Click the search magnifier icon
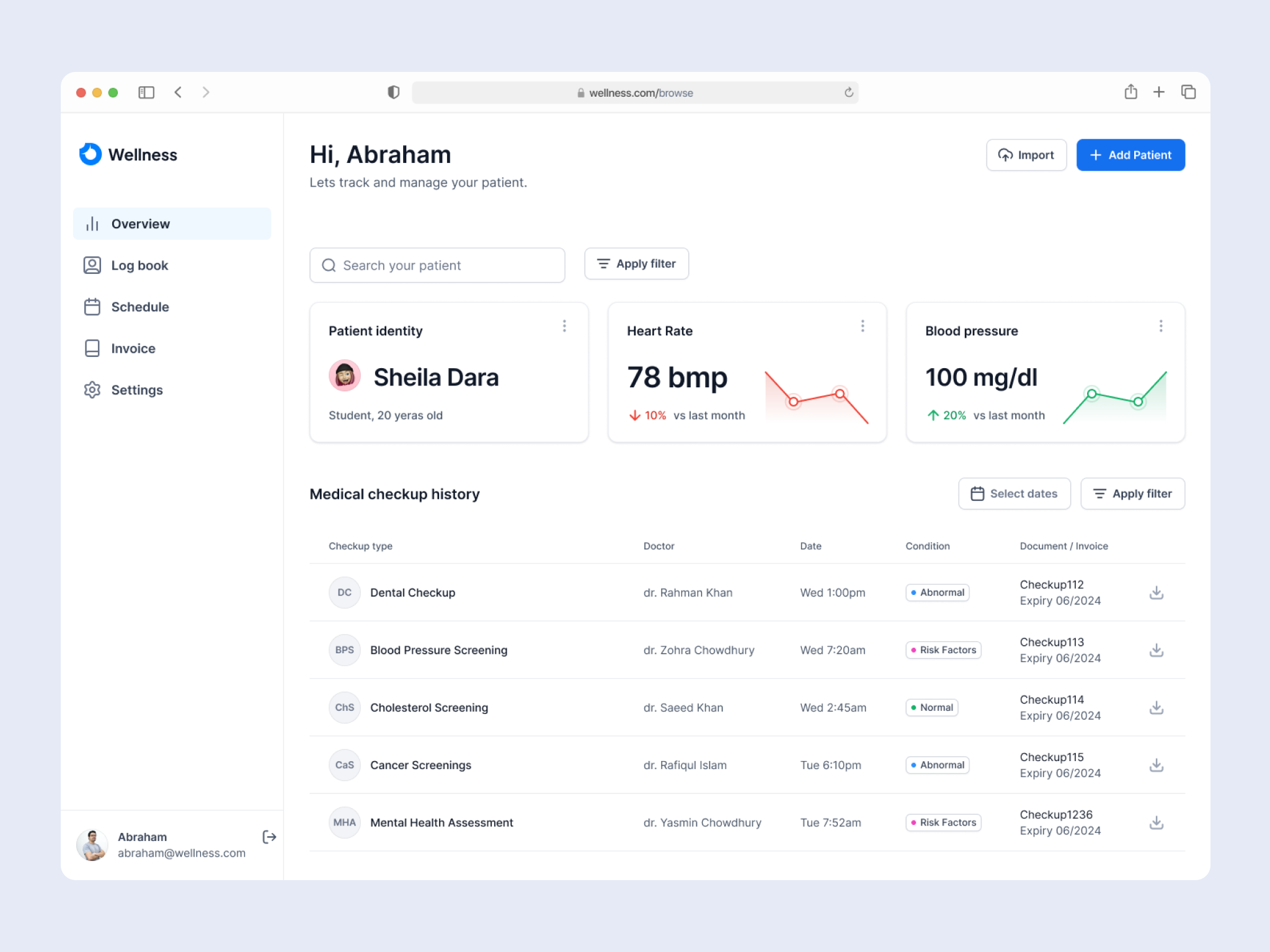Screen dimensions: 1270x952 click(329, 265)
